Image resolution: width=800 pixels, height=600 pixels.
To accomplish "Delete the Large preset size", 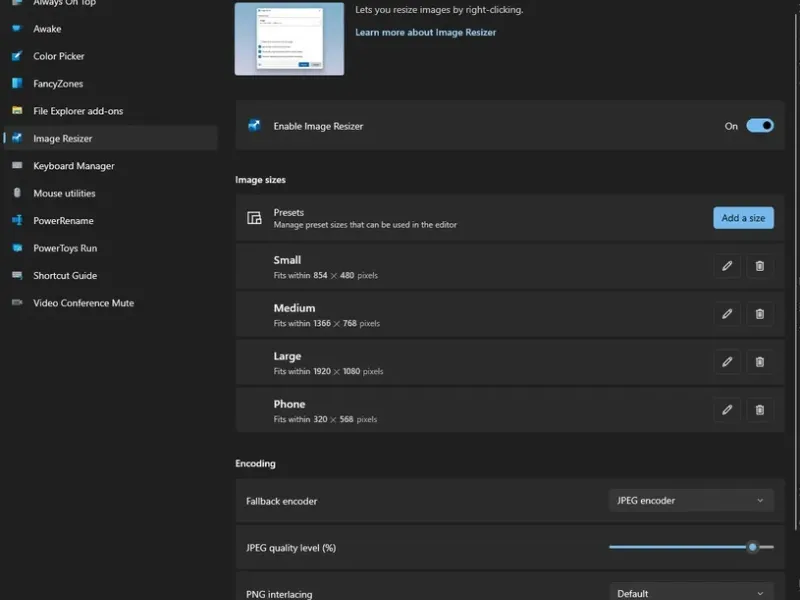I will tap(760, 362).
